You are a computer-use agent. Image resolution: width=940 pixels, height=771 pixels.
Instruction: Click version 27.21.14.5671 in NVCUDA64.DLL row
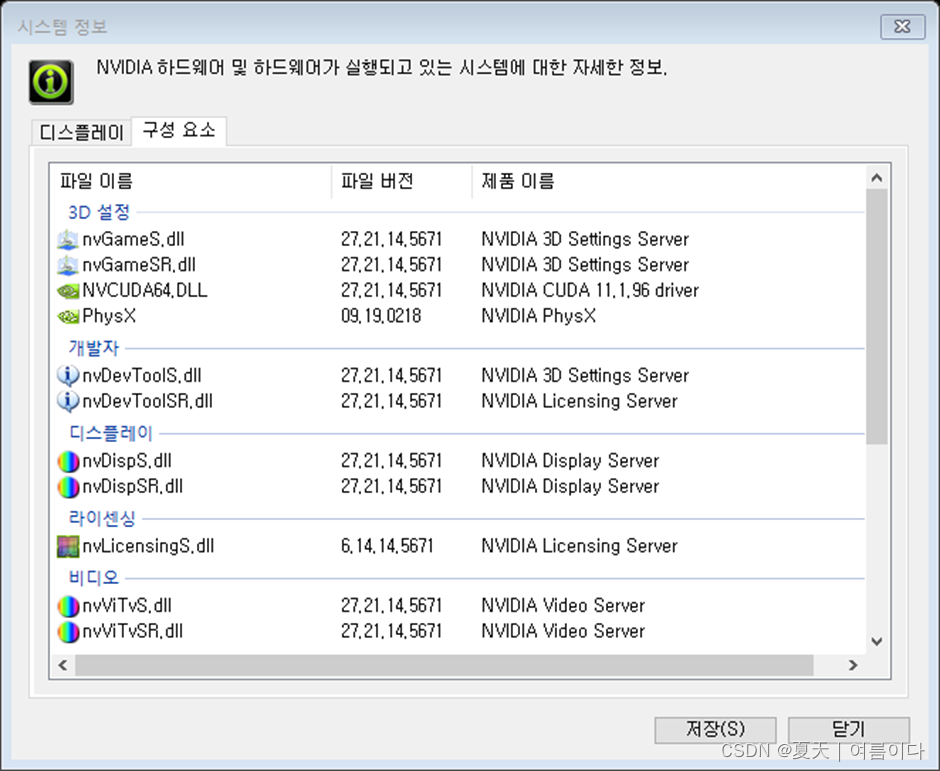391,291
